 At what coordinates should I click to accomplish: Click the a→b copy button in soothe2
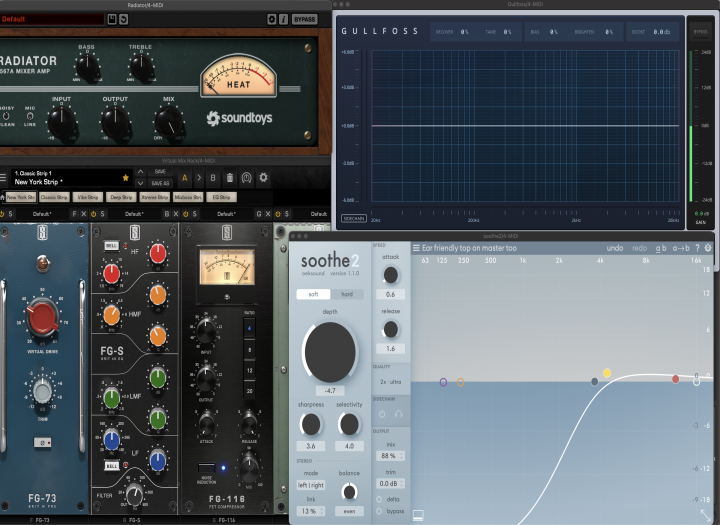681,248
